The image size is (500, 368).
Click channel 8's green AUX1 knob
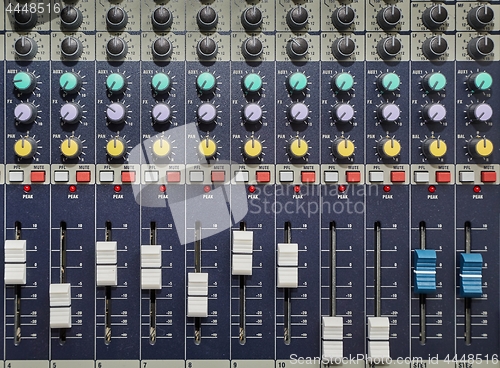(206, 82)
